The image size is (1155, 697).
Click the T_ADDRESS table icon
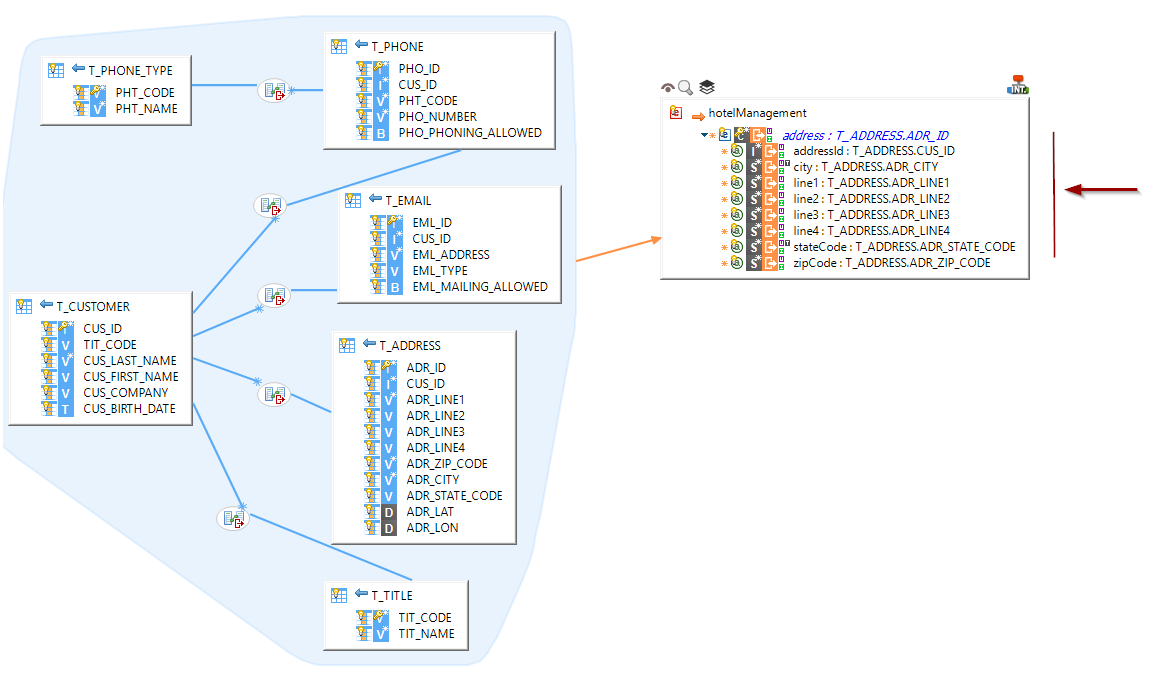click(x=347, y=345)
